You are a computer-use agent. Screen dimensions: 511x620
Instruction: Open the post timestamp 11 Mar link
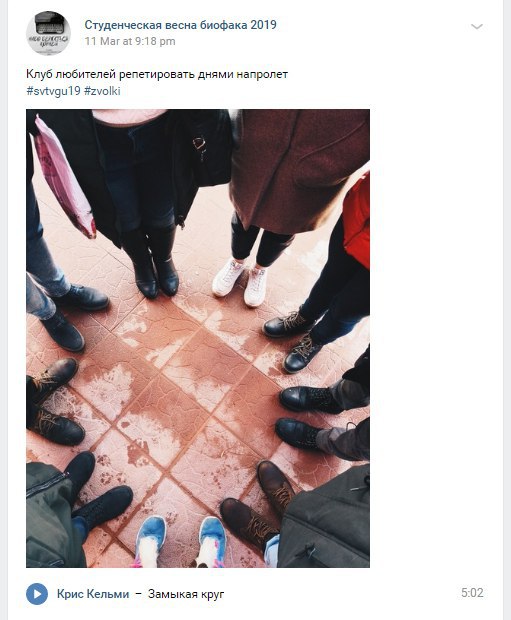point(130,41)
